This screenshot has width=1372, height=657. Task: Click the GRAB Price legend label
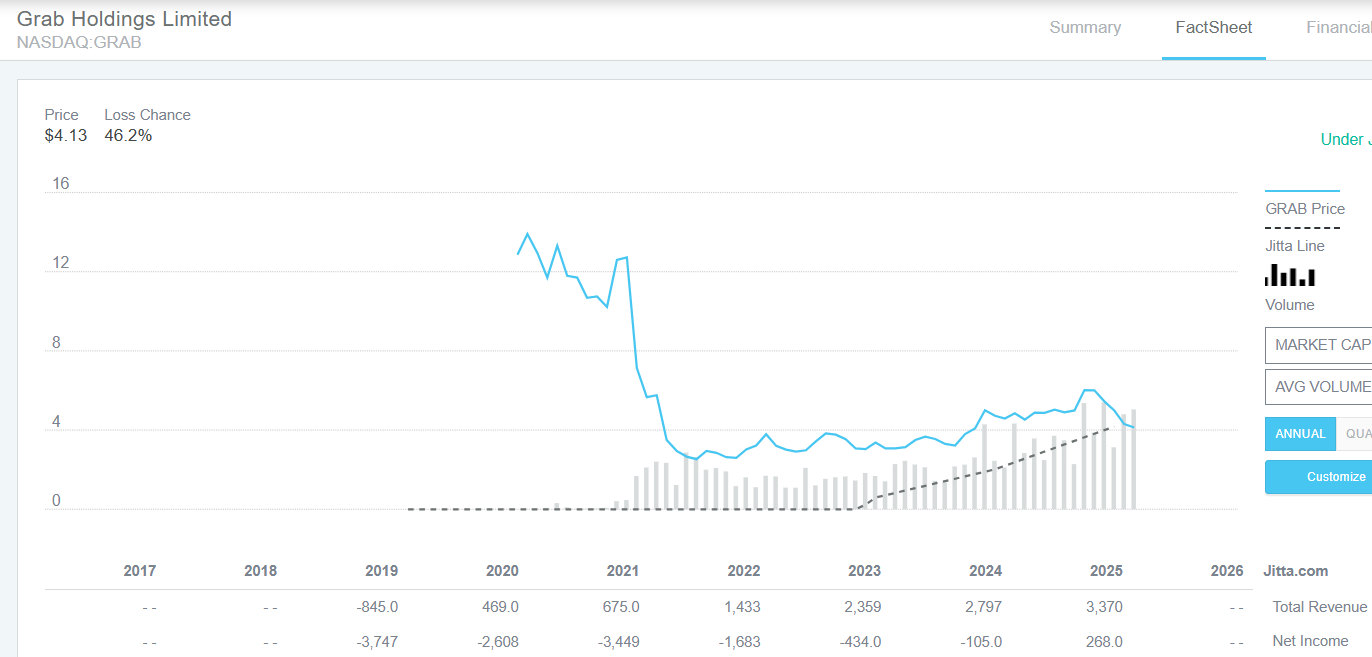click(x=1305, y=209)
